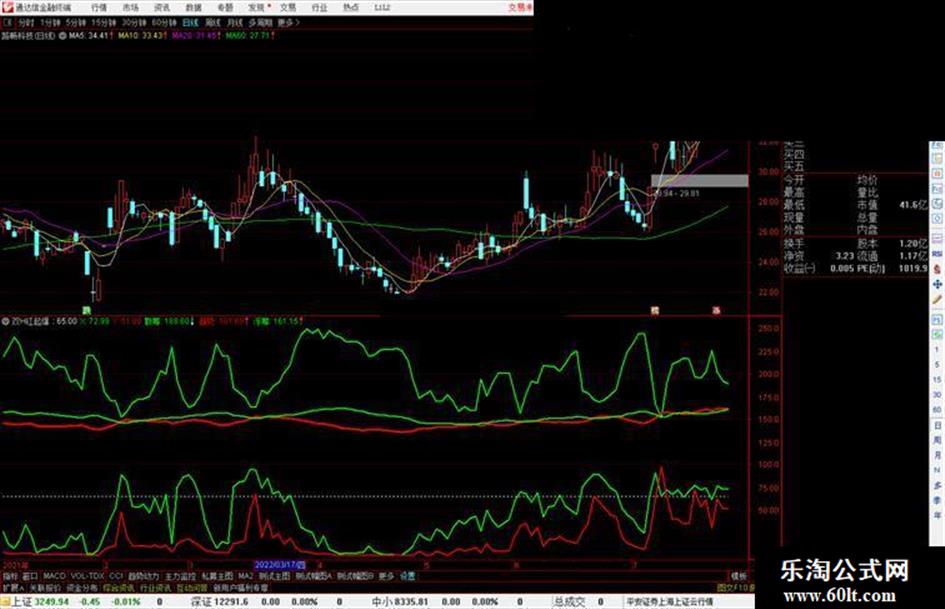
Task: Click the indicator settings icon in the sub-chart header
Action: [7, 321]
